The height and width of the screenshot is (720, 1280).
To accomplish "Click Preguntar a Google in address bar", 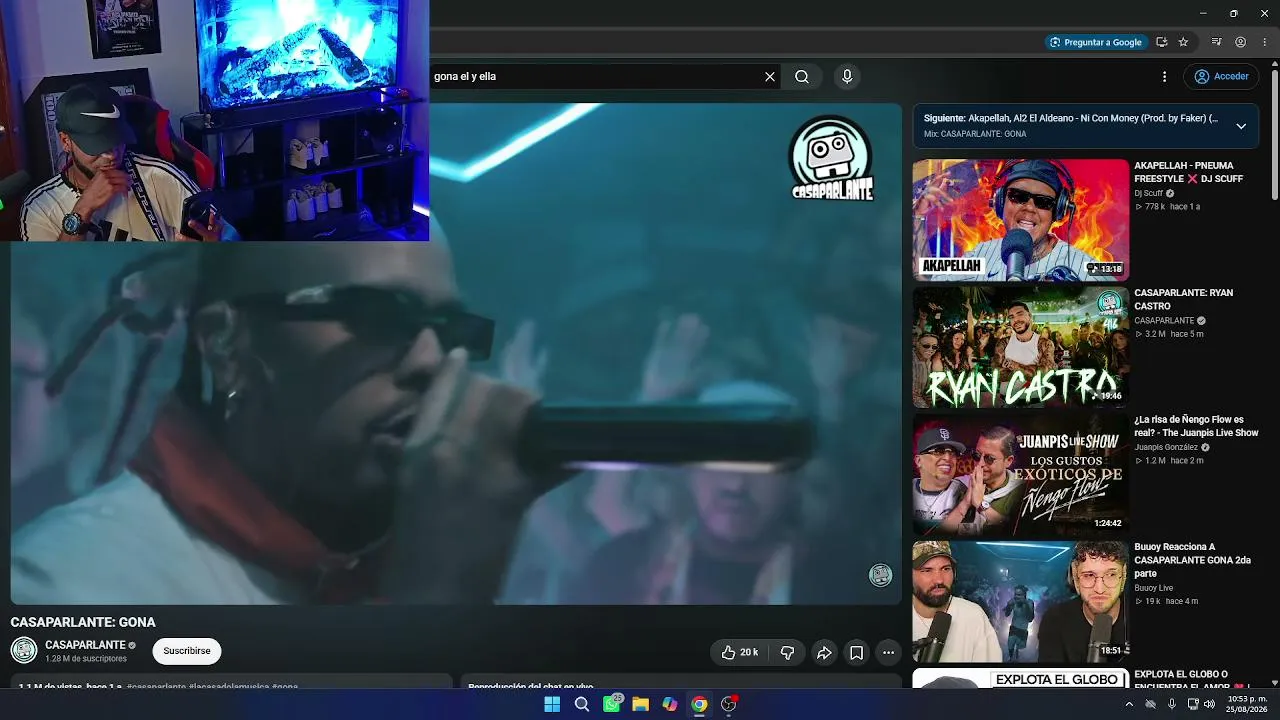I will [x=1095, y=42].
